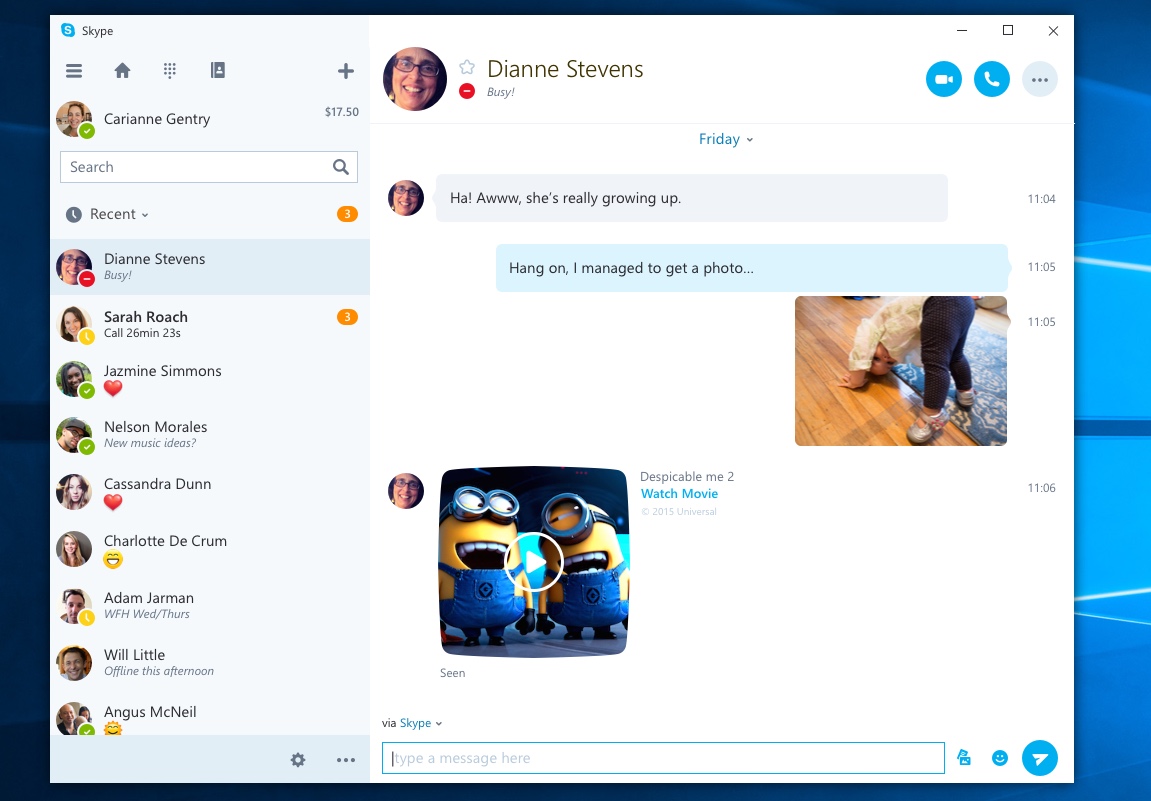The image size is (1151, 801).
Task: Click the red busy status icon in header
Action: tap(467, 91)
